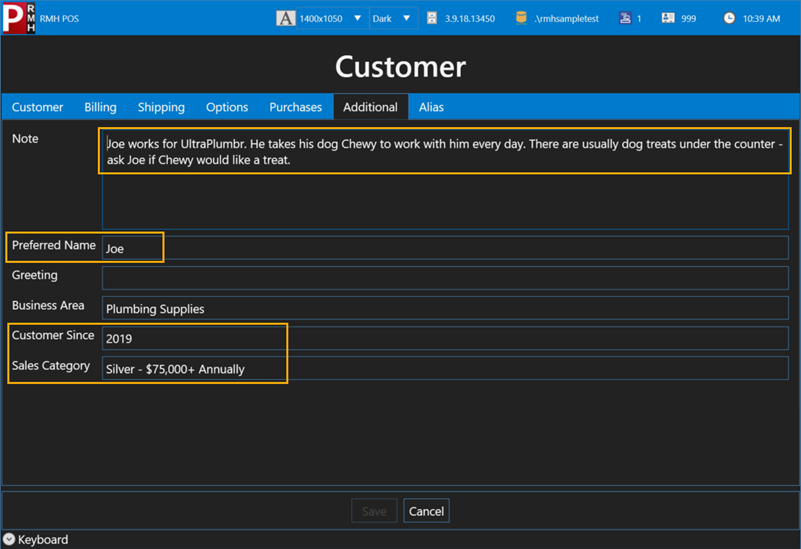Image resolution: width=801 pixels, height=549 pixels.
Task: Switch to the Customer tab
Action: point(37,107)
